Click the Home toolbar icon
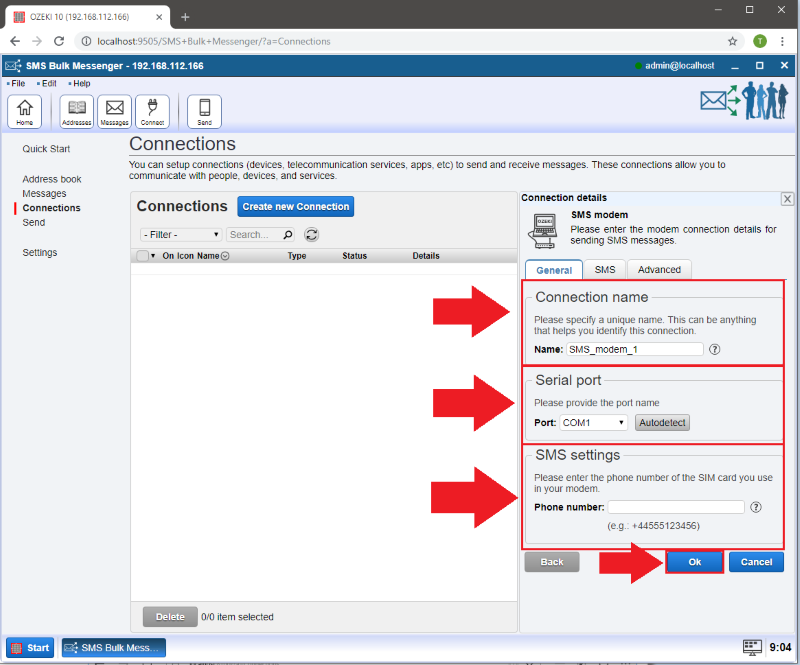 [24, 111]
